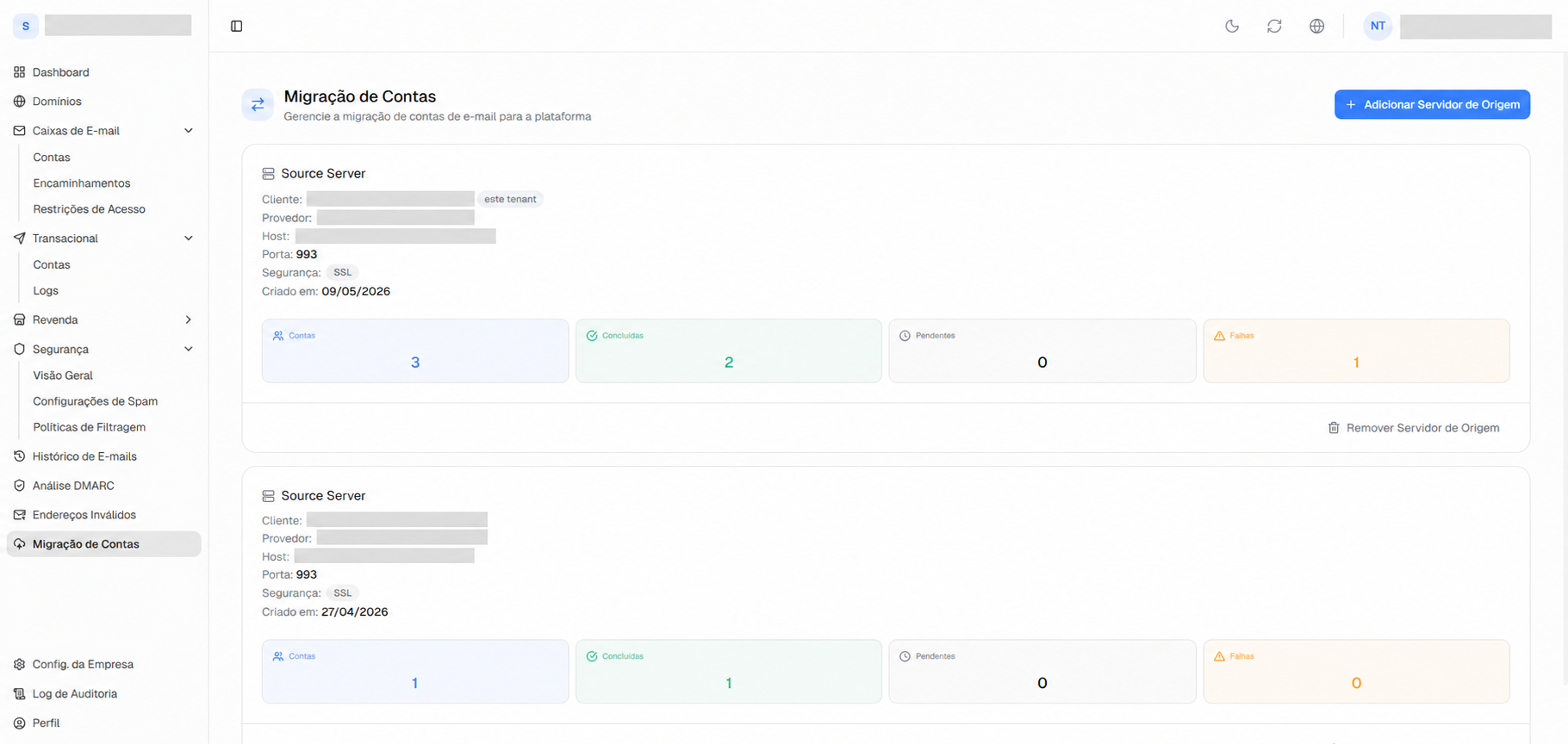Collapse the Segurança section chevron
The width and height of the screenshot is (1568, 744).
tap(189, 349)
